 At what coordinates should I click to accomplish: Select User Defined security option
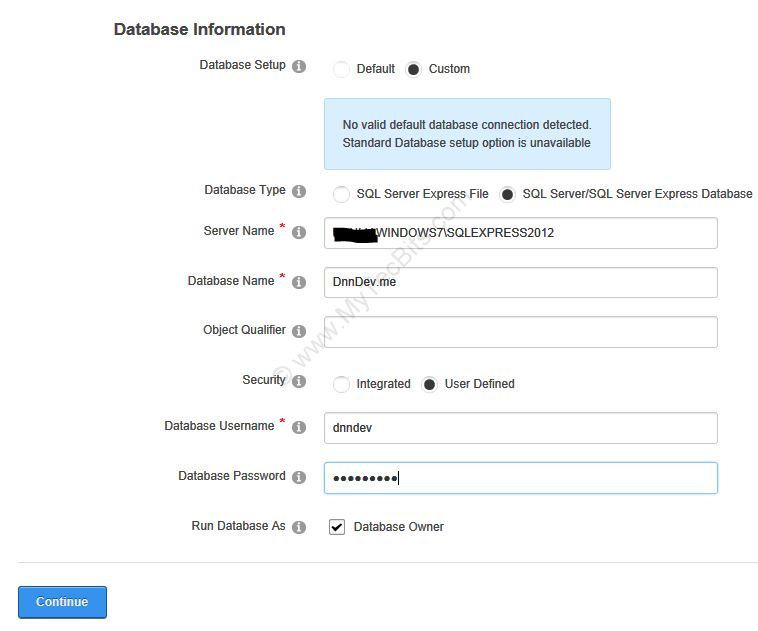[429, 384]
